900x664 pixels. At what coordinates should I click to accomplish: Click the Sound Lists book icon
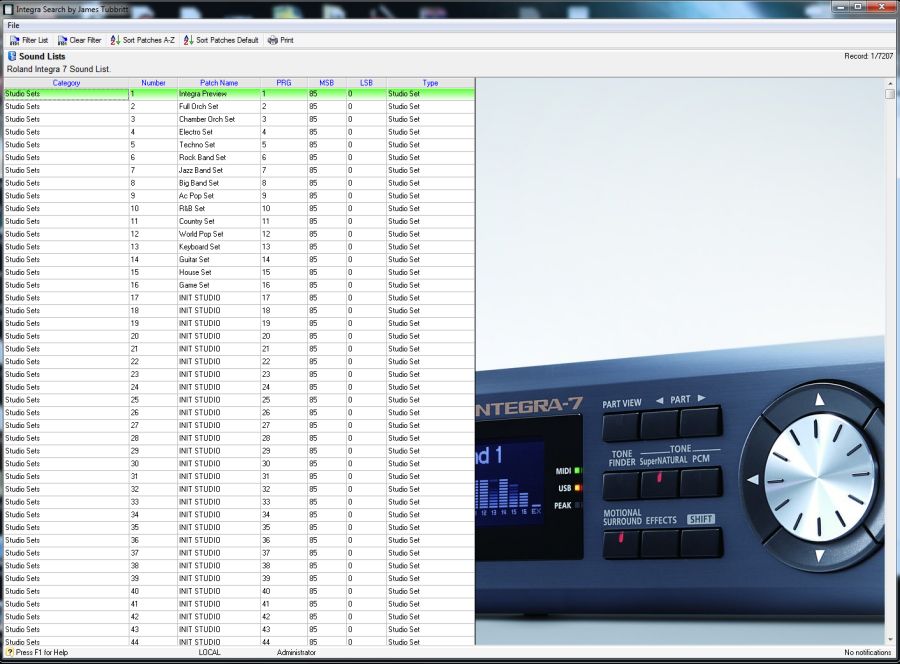tap(11, 56)
